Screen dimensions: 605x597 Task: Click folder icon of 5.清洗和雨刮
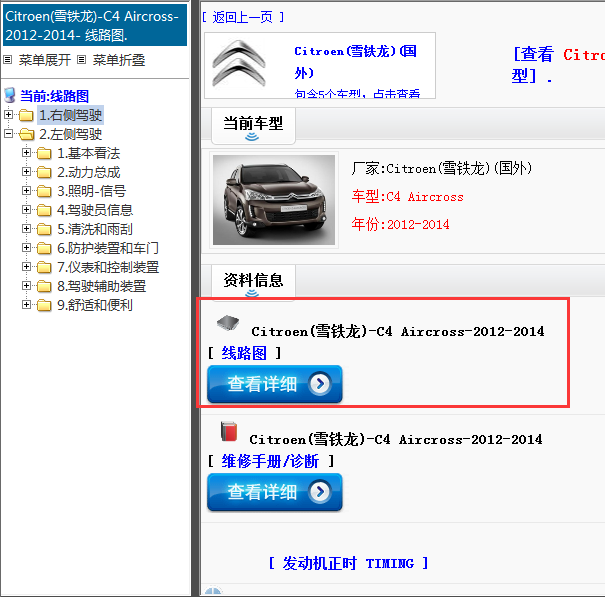coord(44,229)
